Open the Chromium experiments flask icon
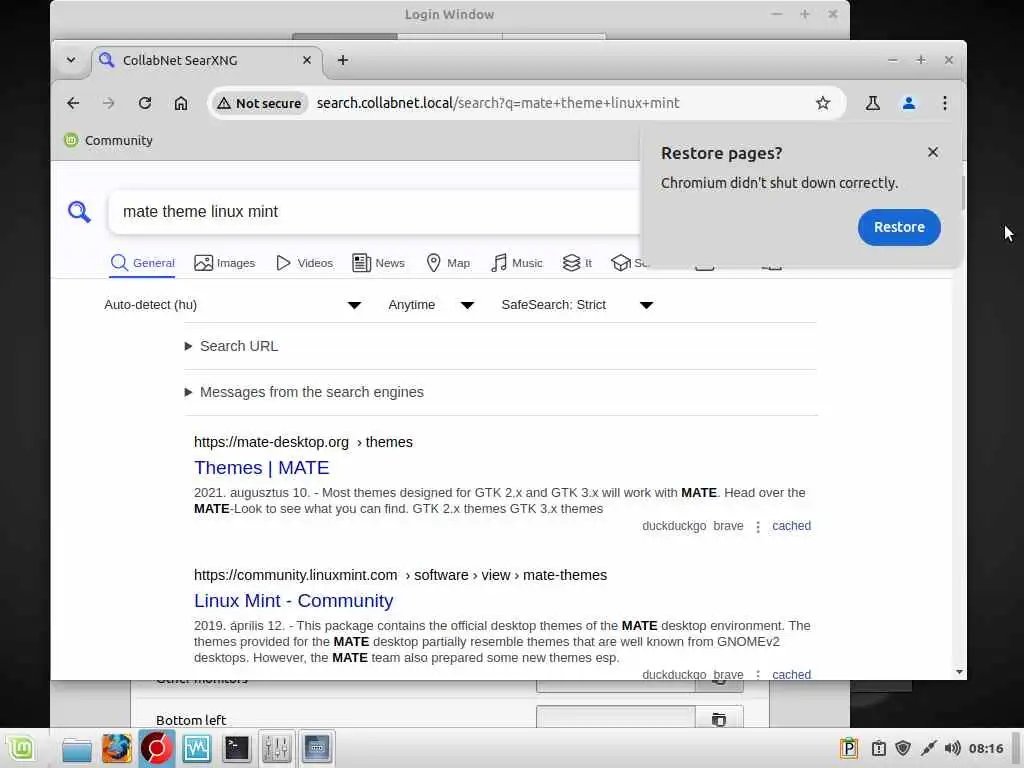Image resolution: width=1024 pixels, height=768 pixels. tap(872, 103)
